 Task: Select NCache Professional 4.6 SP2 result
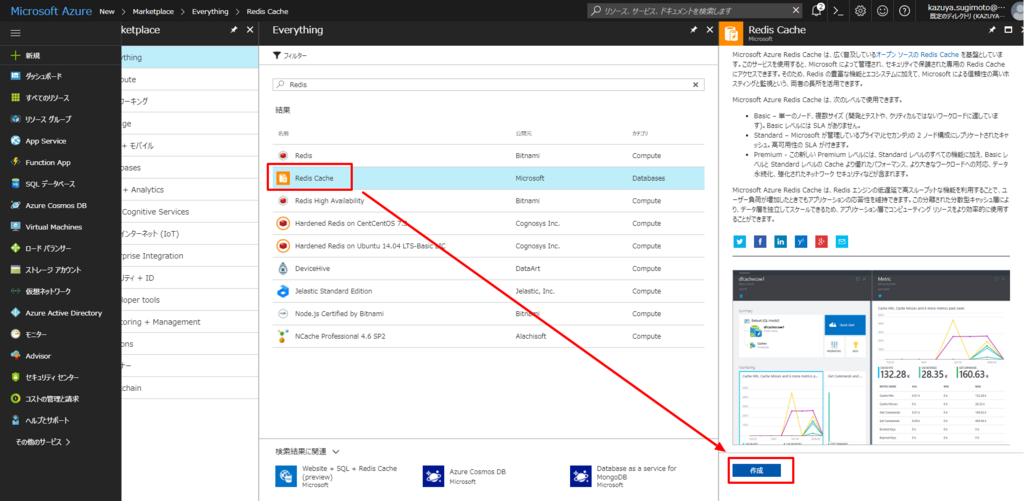pyautogui.click(x=488, y=336)
